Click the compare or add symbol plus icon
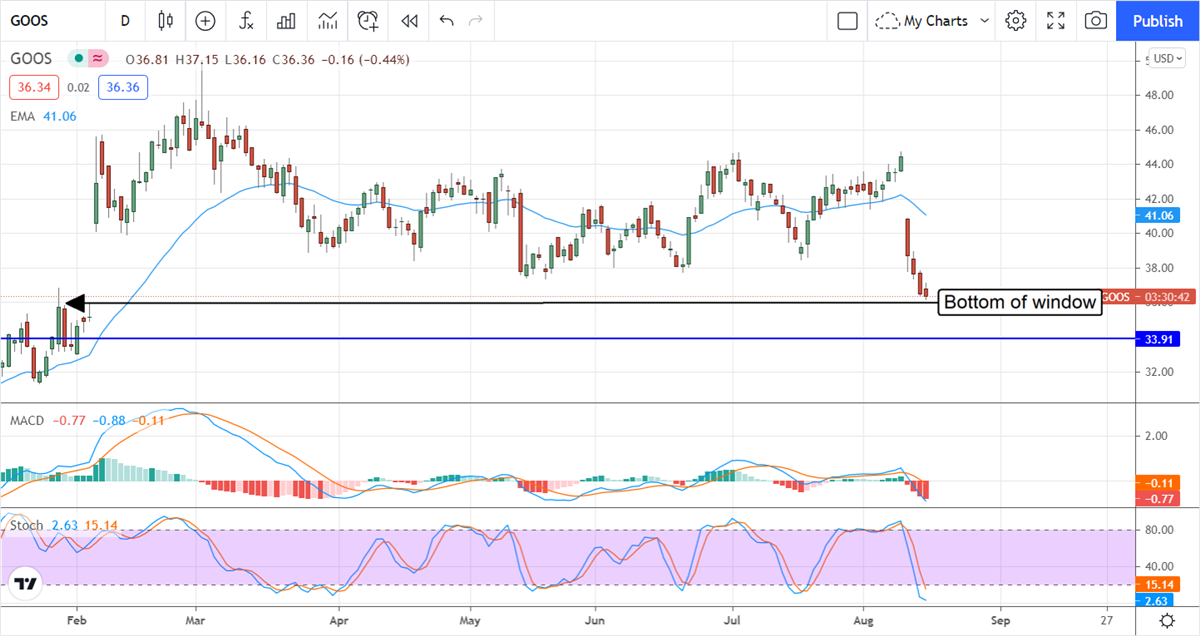 (205, 20)
